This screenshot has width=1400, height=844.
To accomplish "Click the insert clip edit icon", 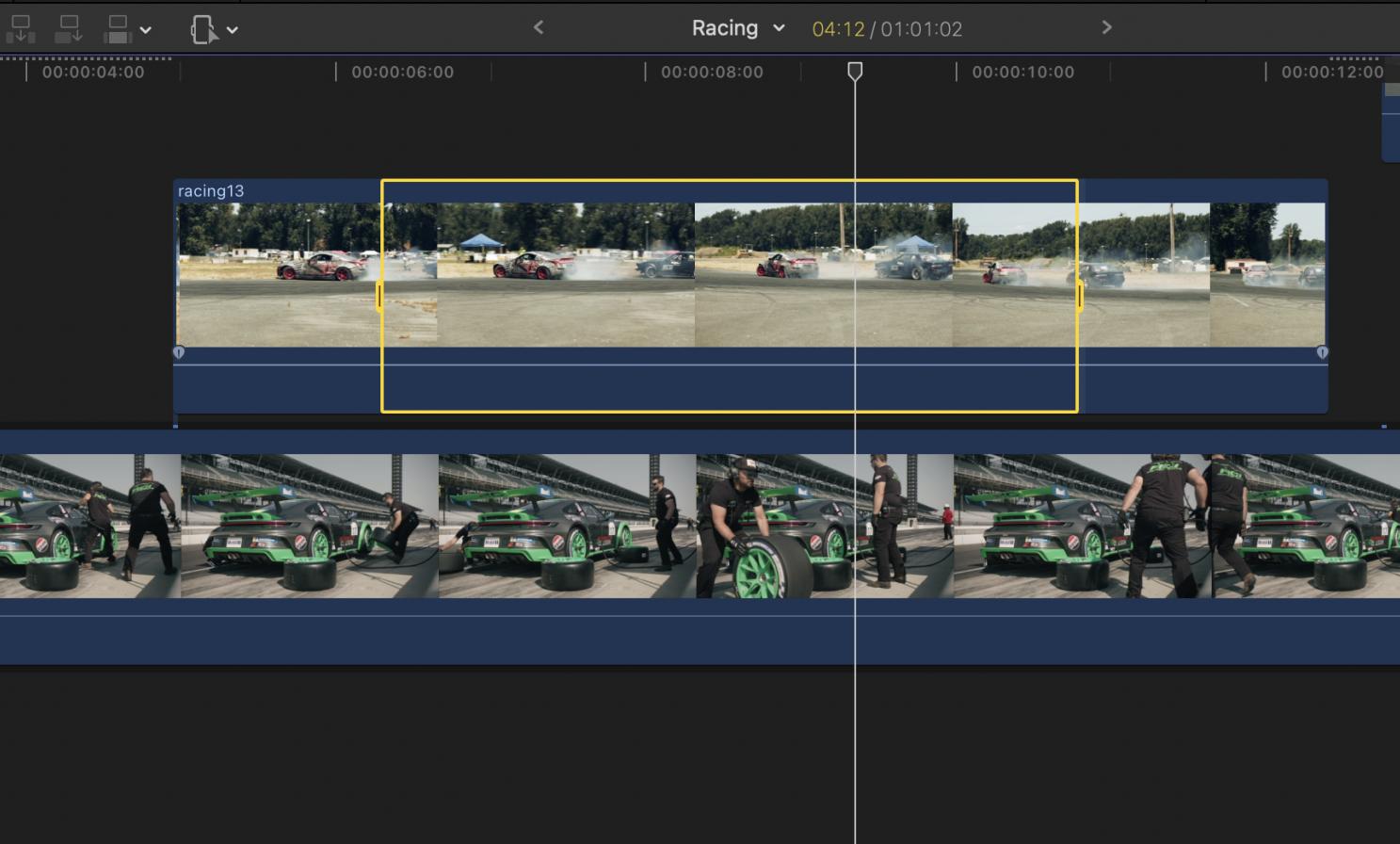I will tap(68, 29).
